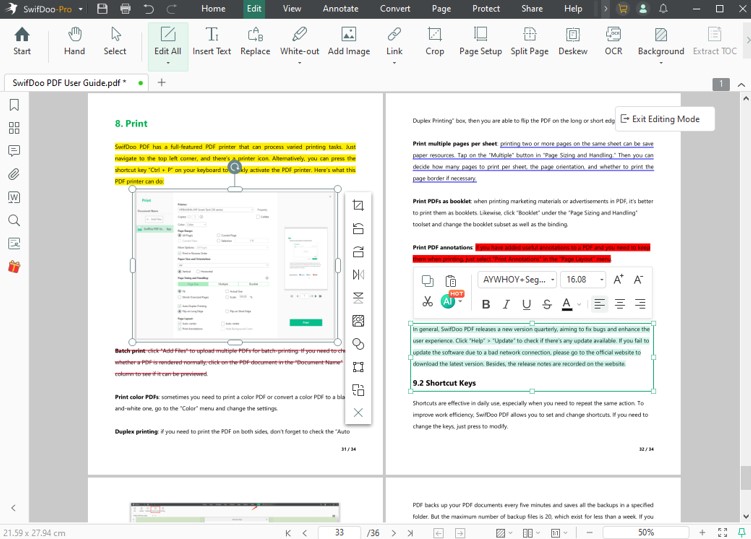Click Exit Editing Mode
This screenshot has height=539, width=751.
[x=665, y=119]
